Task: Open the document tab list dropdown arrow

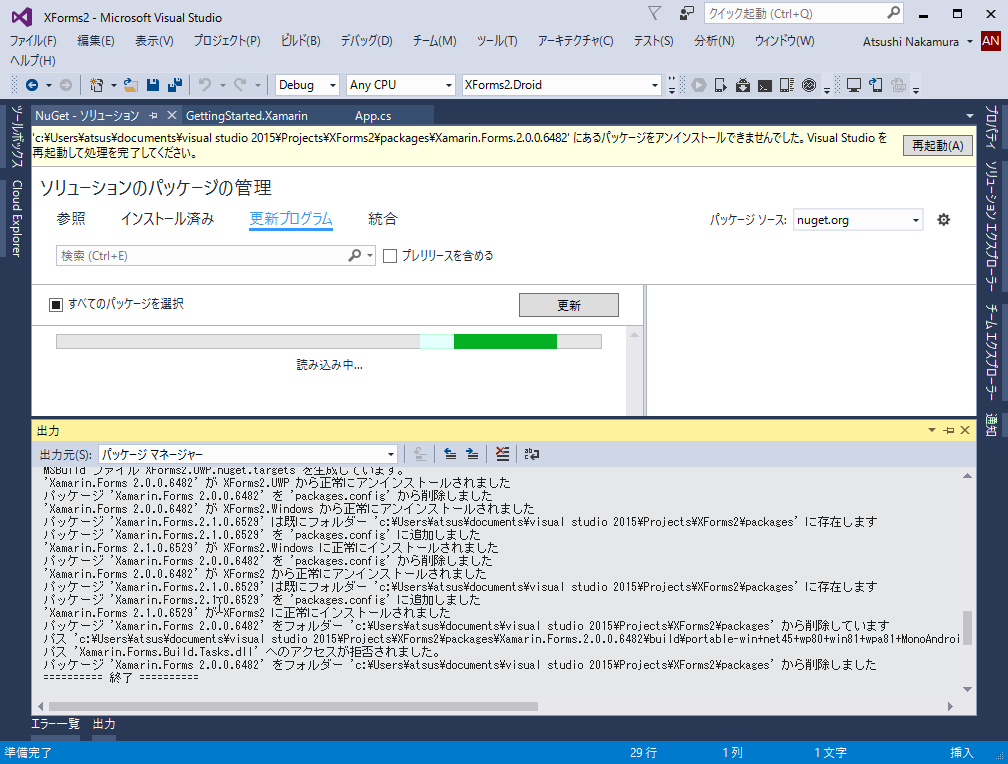Action: [x=969, y=116]
